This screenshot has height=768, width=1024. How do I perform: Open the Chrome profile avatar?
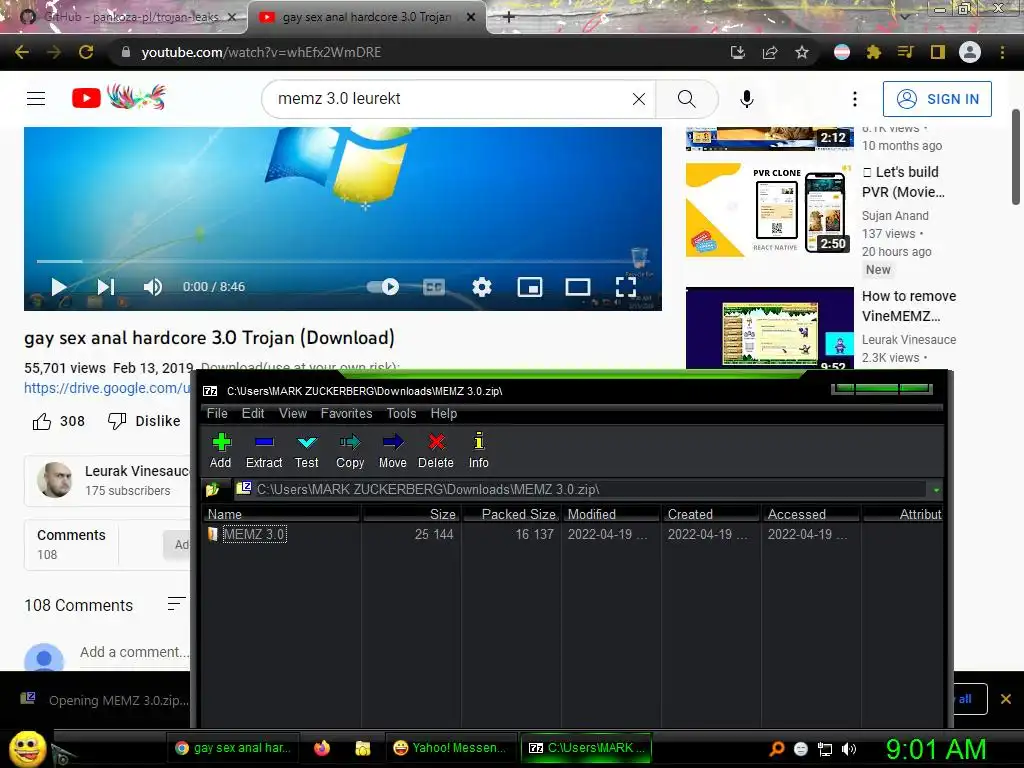click(970, 52)
